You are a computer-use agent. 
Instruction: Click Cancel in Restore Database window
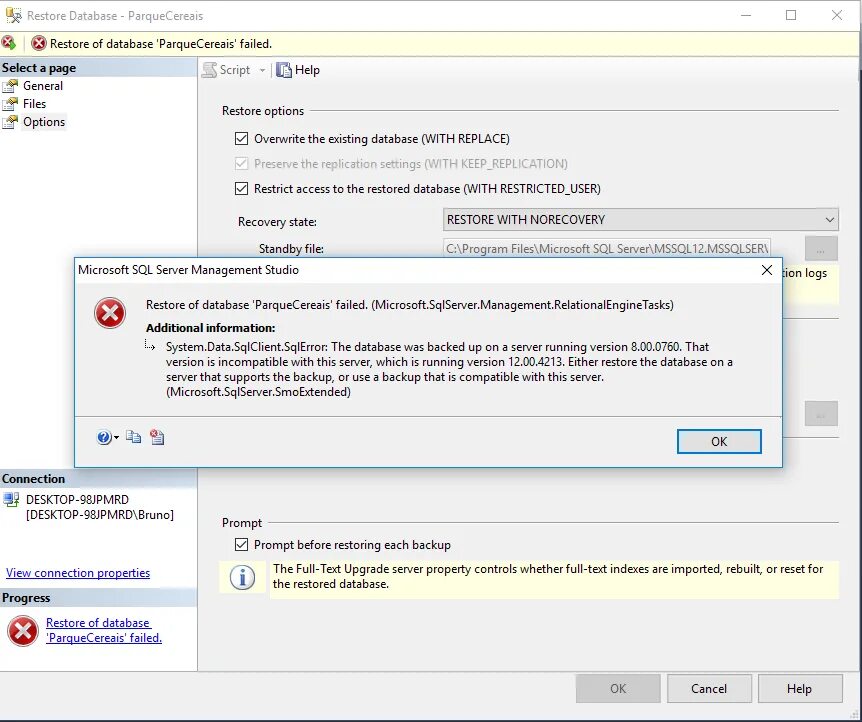coord(709,688)
